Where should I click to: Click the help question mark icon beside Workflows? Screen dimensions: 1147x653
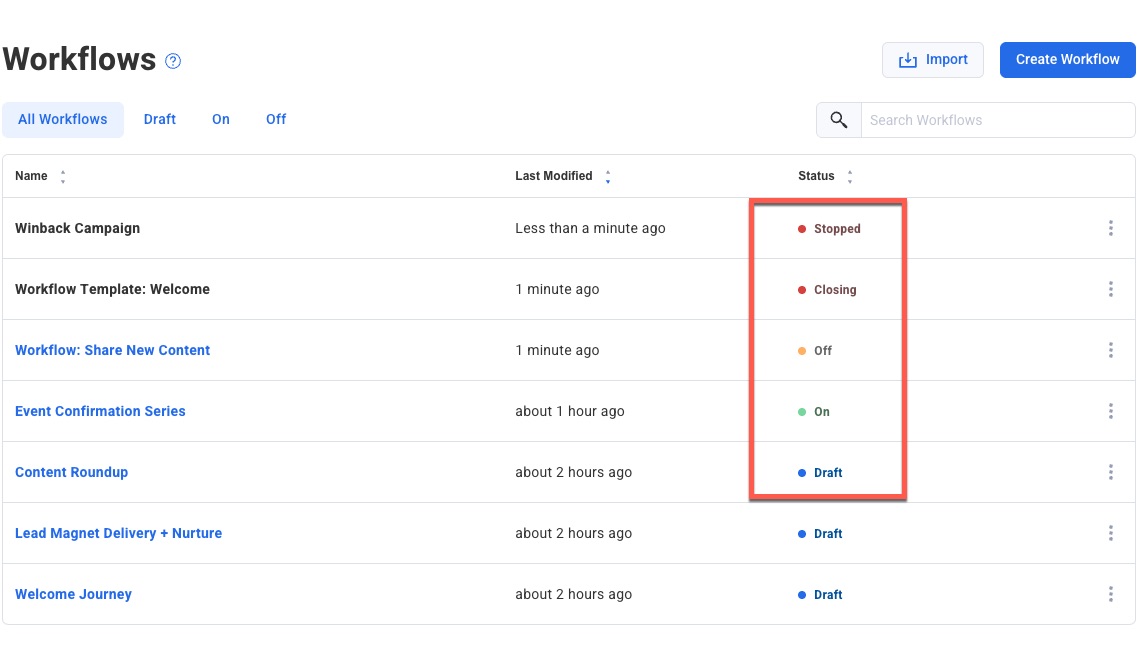tap(173, 61)
